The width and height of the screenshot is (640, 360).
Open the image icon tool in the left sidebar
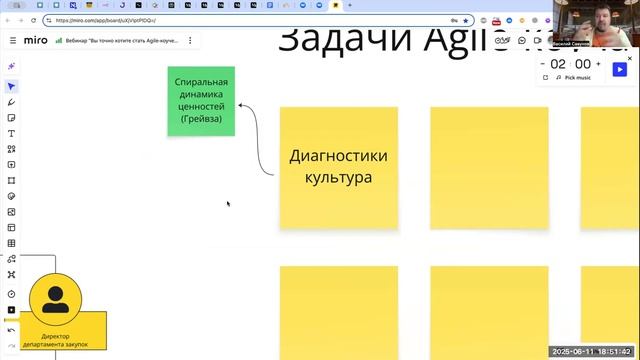click(x=11, y=212)
